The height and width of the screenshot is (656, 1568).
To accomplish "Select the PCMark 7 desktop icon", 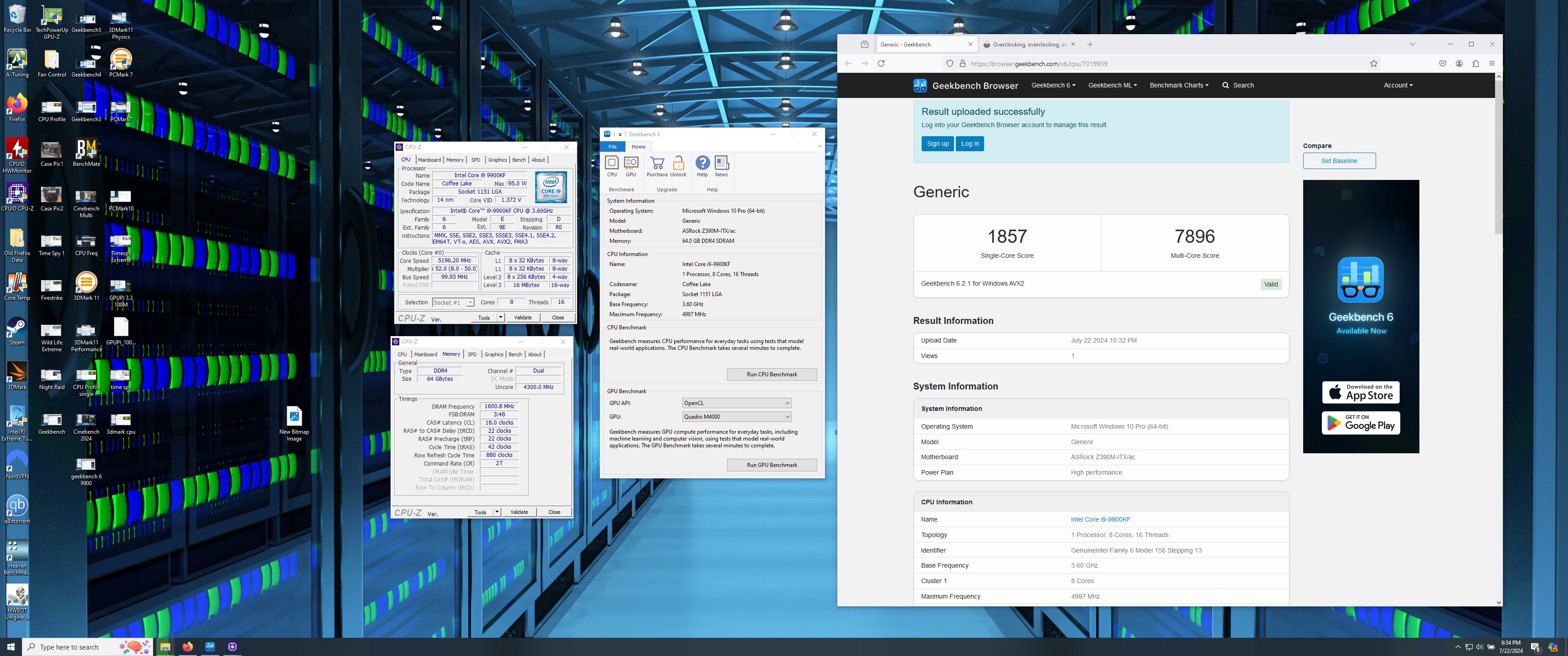I will (121, 63).
